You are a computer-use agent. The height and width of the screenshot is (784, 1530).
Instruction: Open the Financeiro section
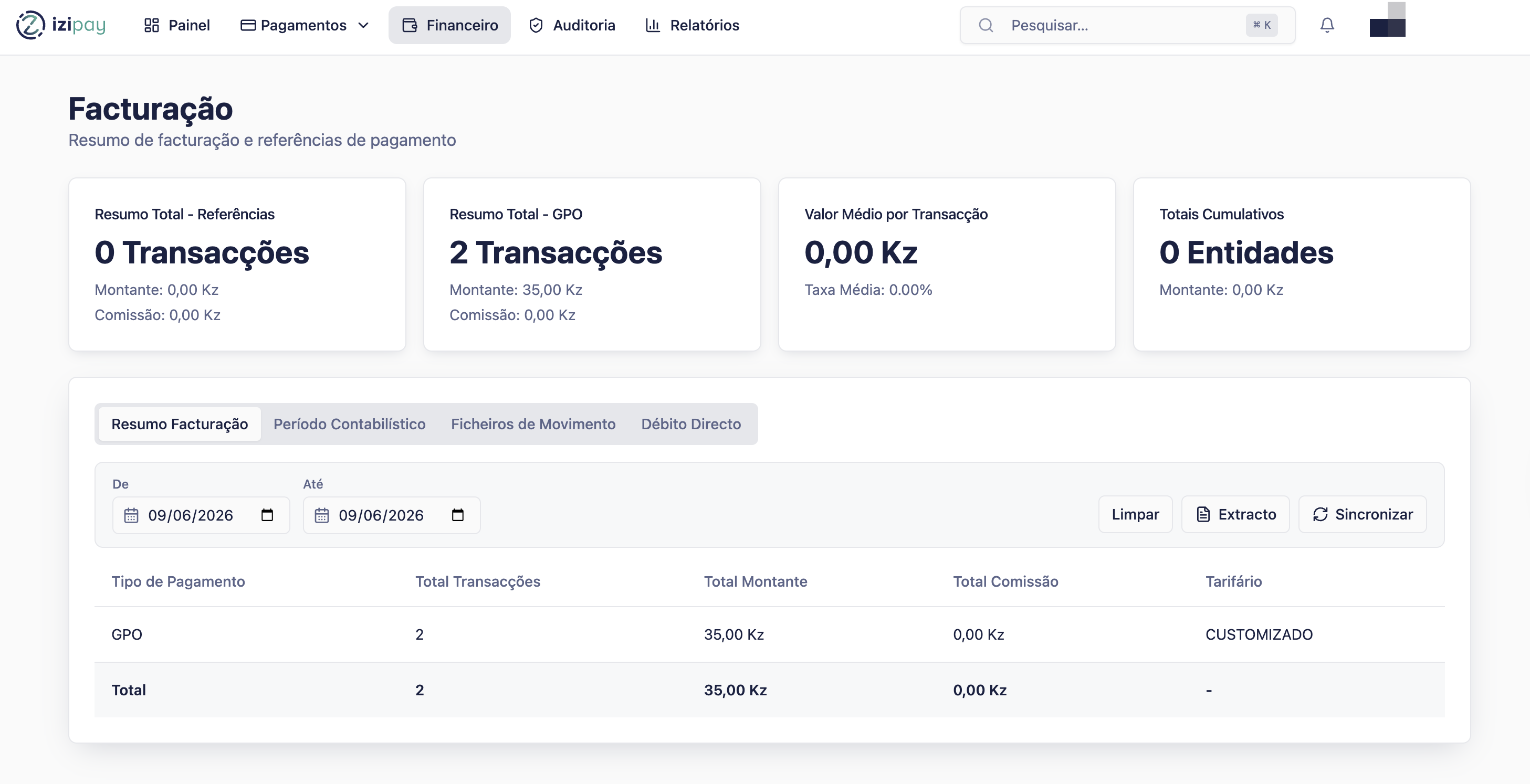pos(449,25)
